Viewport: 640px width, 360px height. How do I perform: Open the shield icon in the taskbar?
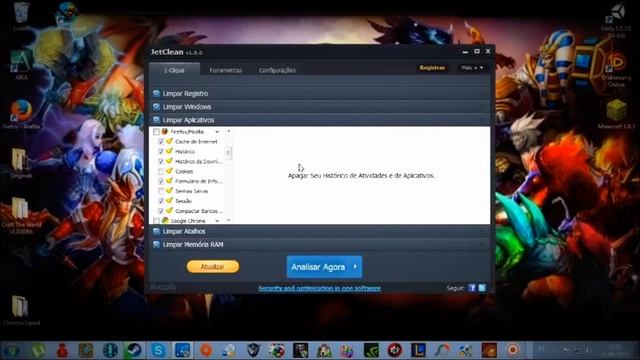click(253, 350)
